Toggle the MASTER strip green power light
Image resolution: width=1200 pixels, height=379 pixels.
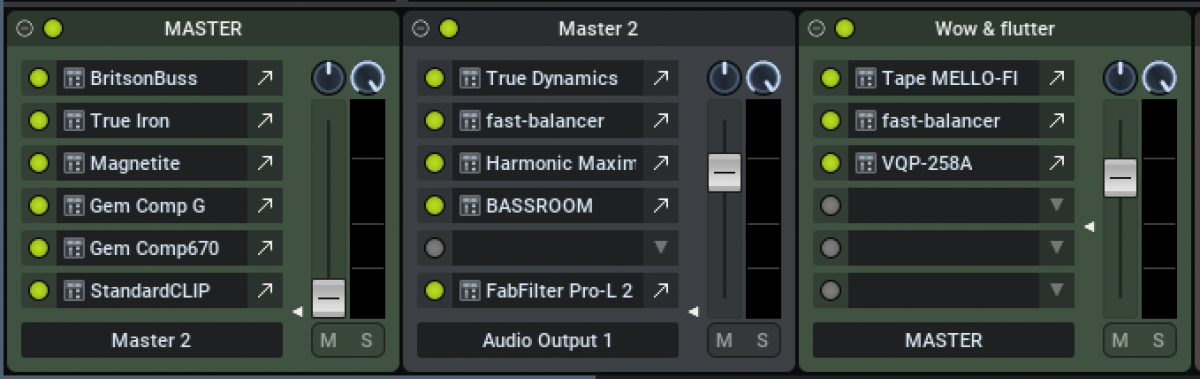tap(53, 29)
